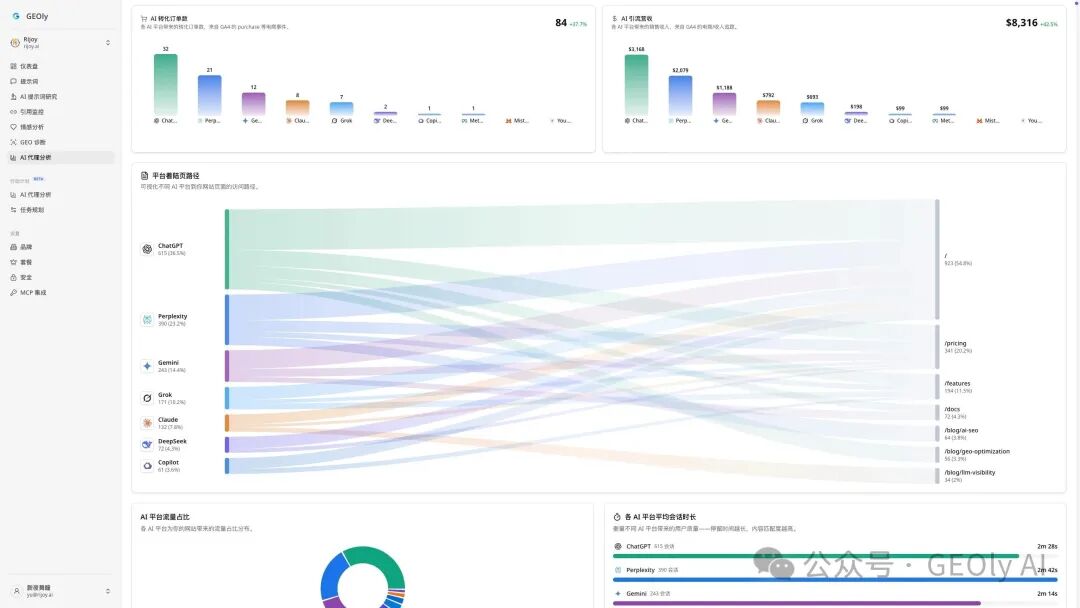The height and width of the screenshot is (608, 1080).
Task: Click the Claude bar showing 8 orders
Action: [x=298, y=107]
